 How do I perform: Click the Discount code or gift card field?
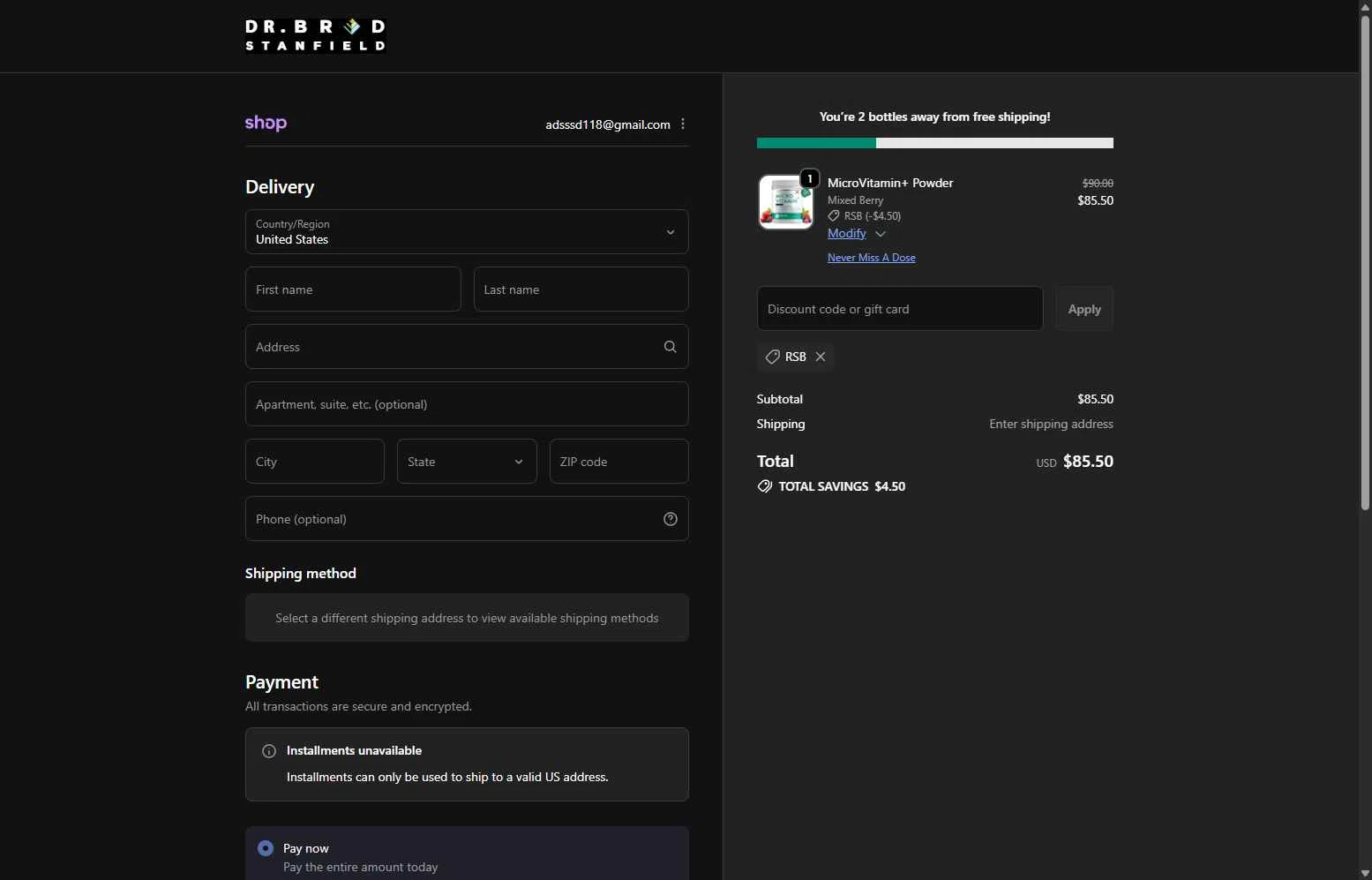click(x=900, y=309)
